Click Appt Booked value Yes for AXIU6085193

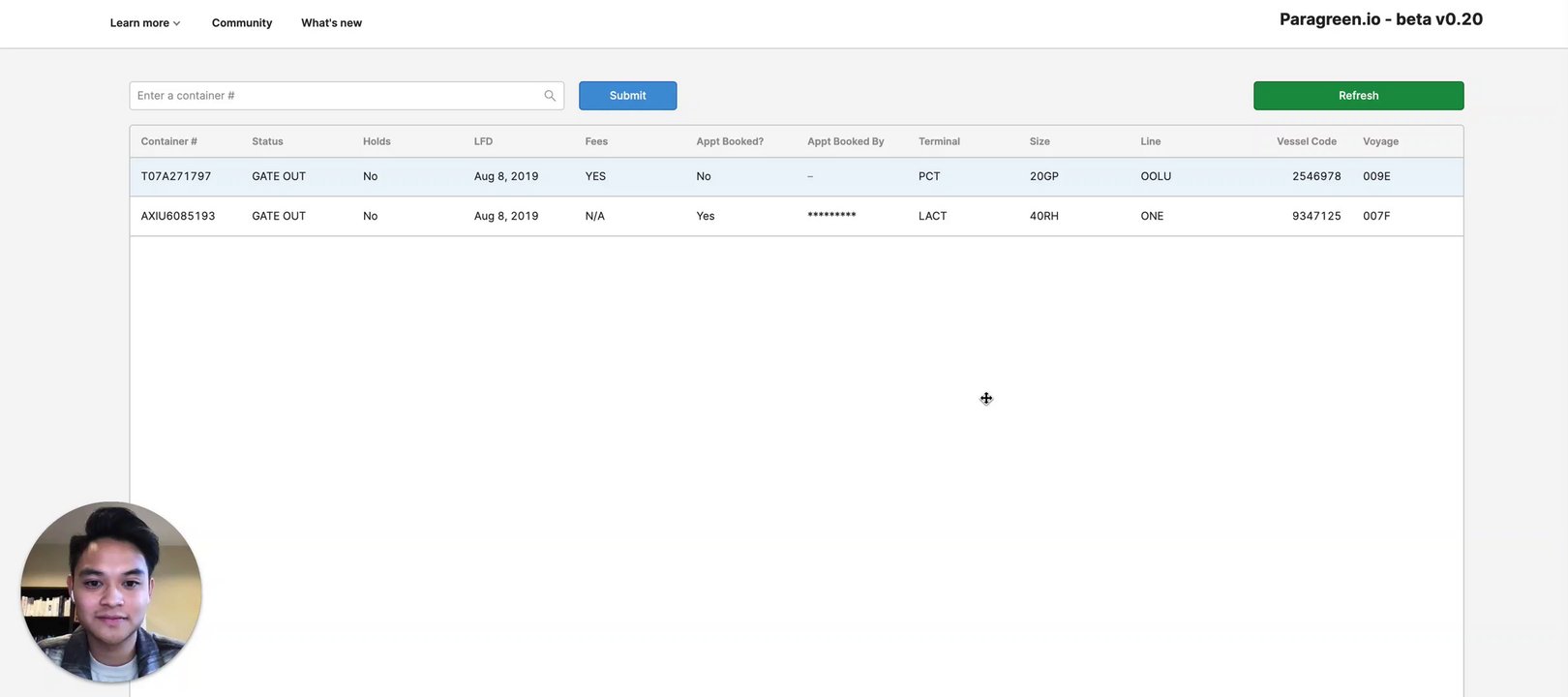point(706,216)
